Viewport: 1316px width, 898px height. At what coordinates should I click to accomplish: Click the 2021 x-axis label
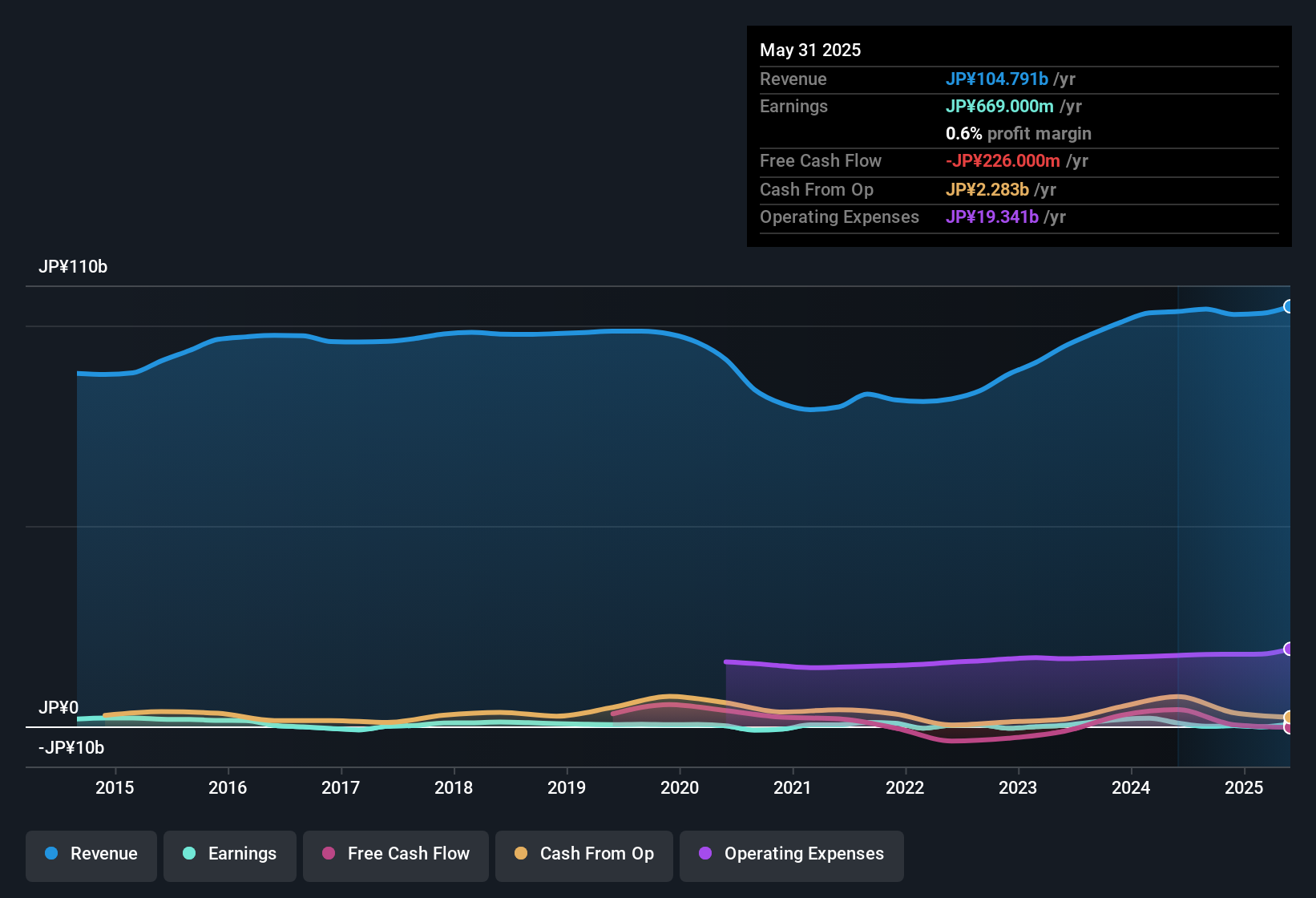[x=793, y=787]
